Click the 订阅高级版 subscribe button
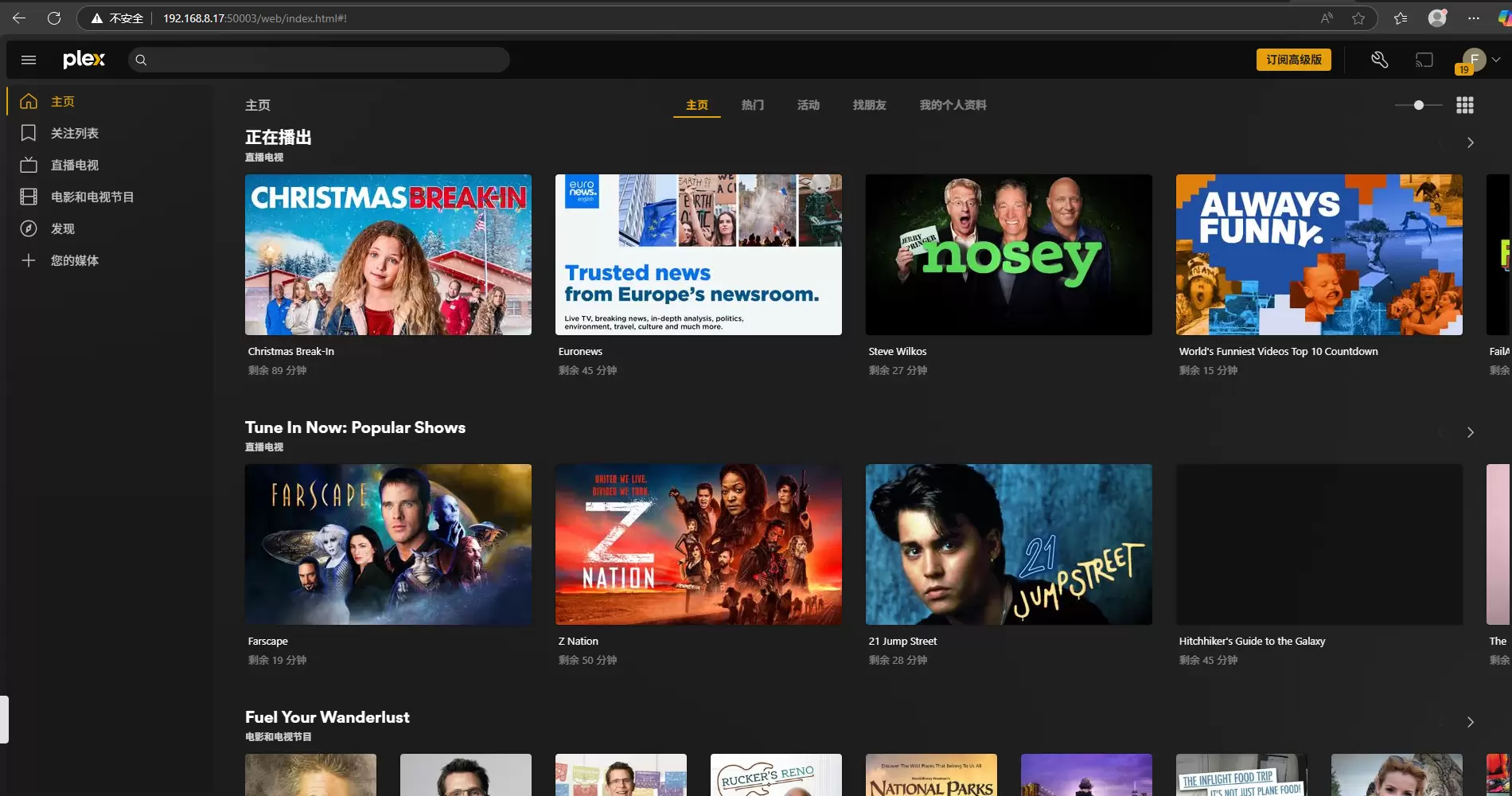1512x796 pixels. (1293, 60)
